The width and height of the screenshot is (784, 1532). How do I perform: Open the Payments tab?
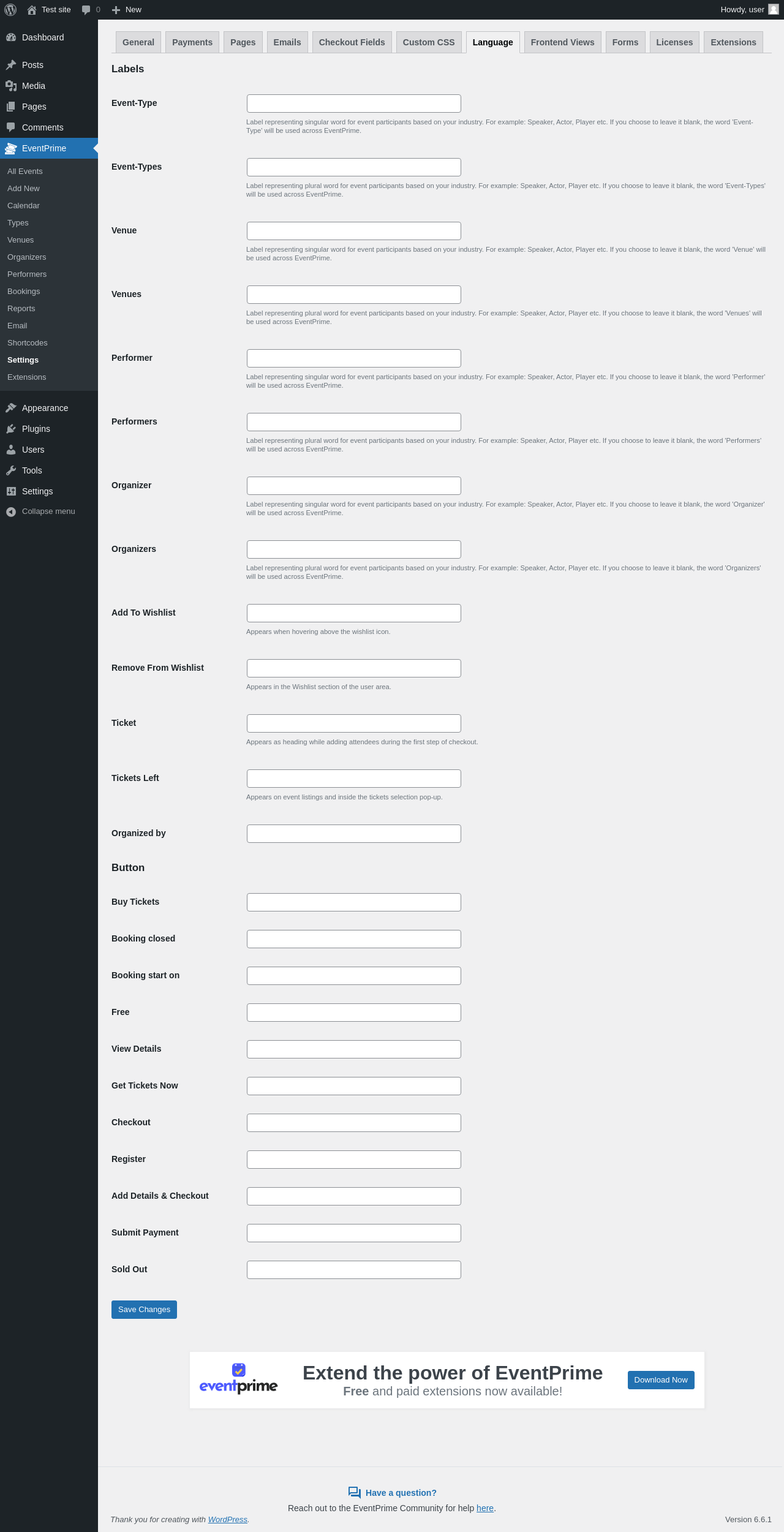point(192,42)
